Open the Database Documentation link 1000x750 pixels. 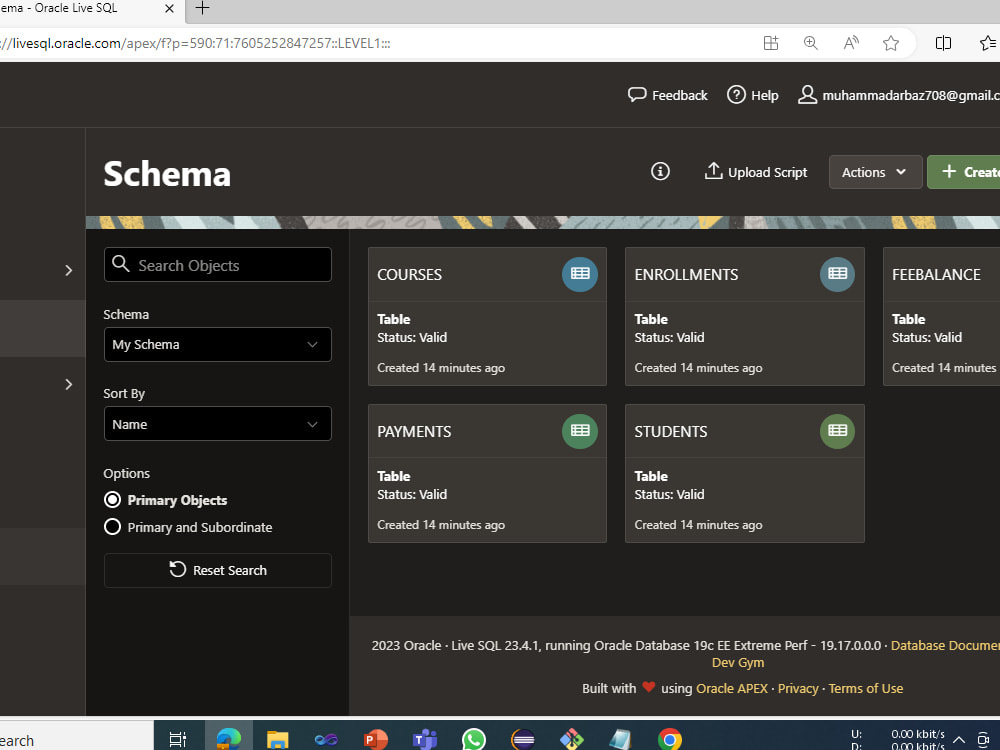point(945,645)
